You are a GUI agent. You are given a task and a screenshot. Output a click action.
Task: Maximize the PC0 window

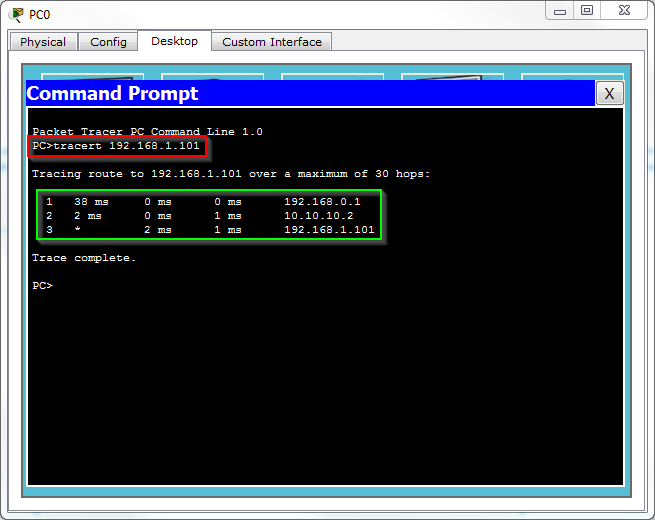(587, 11)
